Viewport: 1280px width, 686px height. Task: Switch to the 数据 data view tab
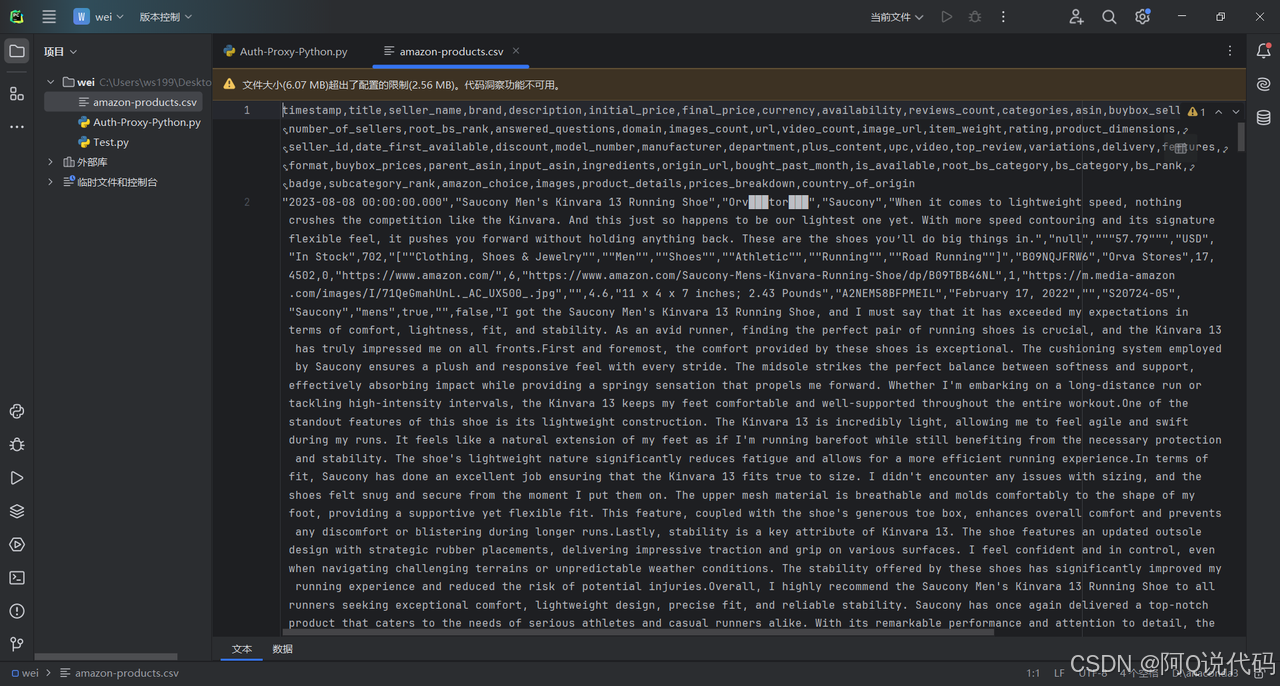click(x=283, y=649)
